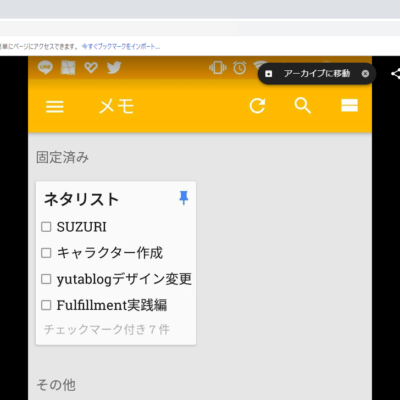Select the 固定済み section label

(x=62, y=157)
